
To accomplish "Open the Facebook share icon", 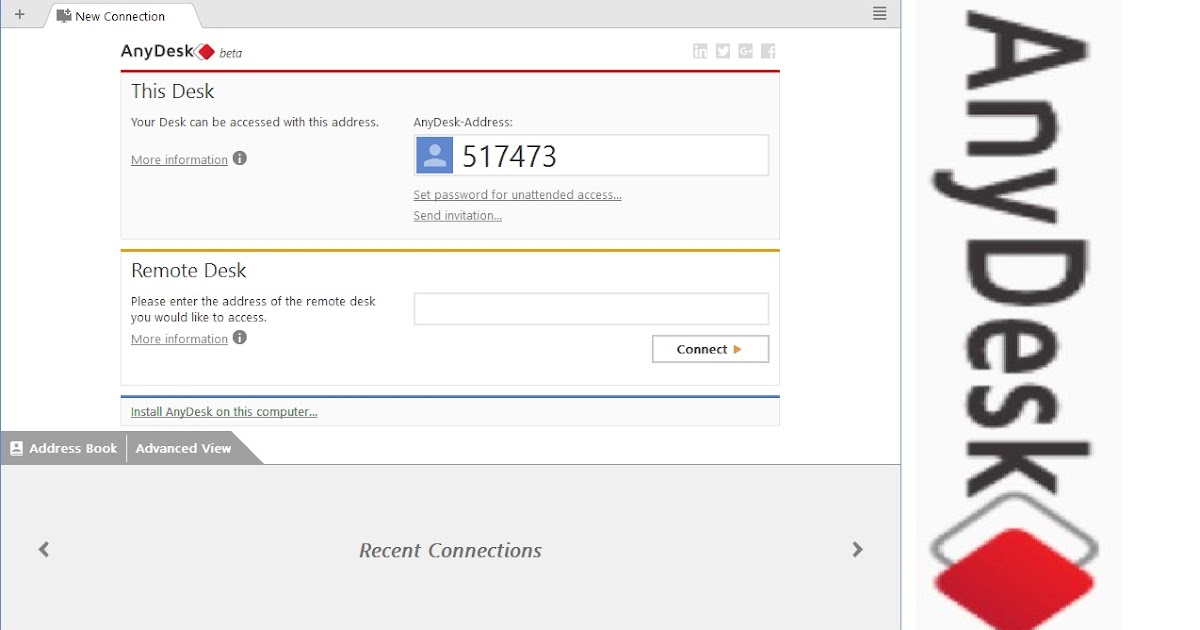I will (768, 50).
